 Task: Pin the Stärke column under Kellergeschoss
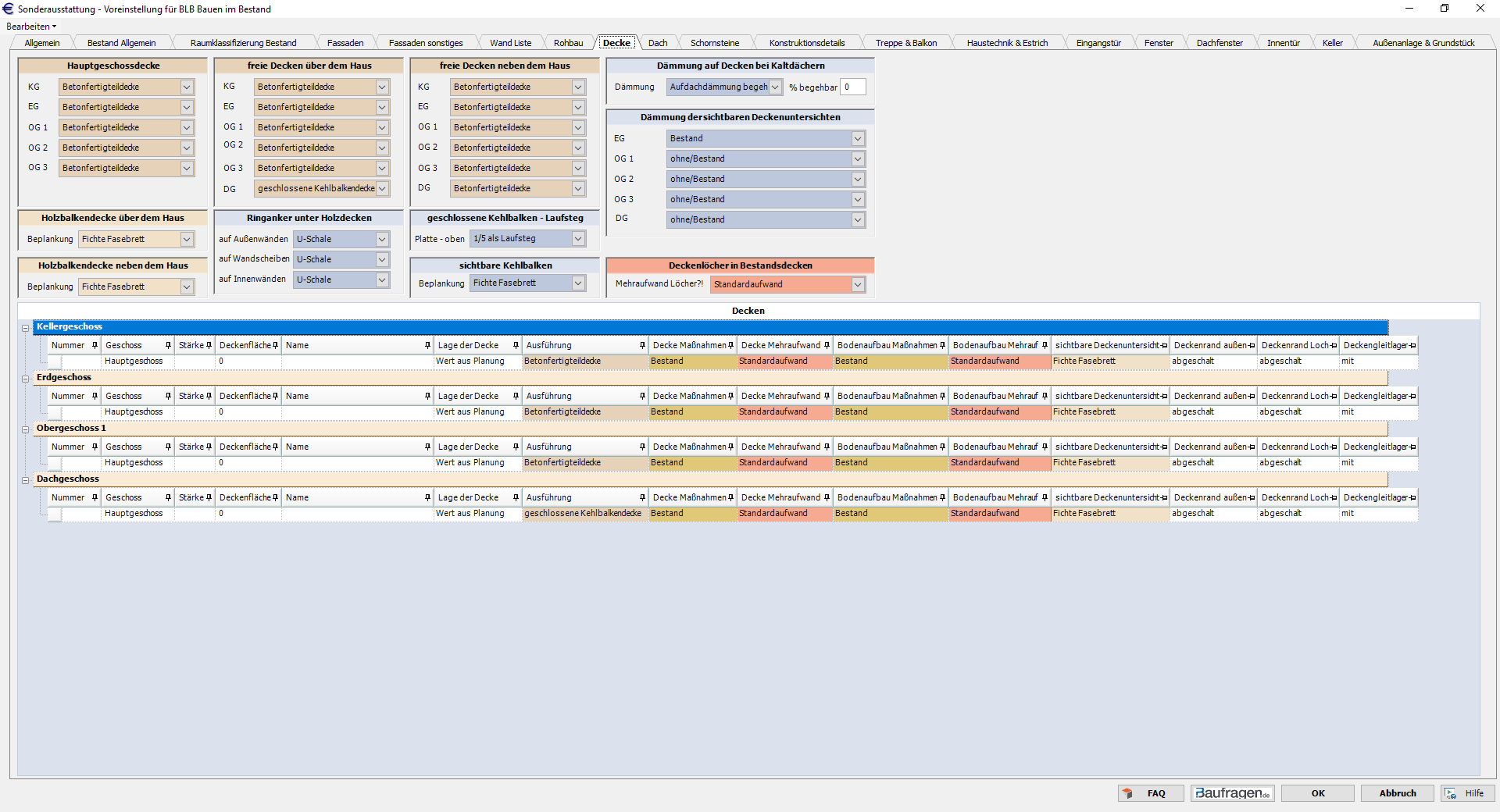point(209,345)
